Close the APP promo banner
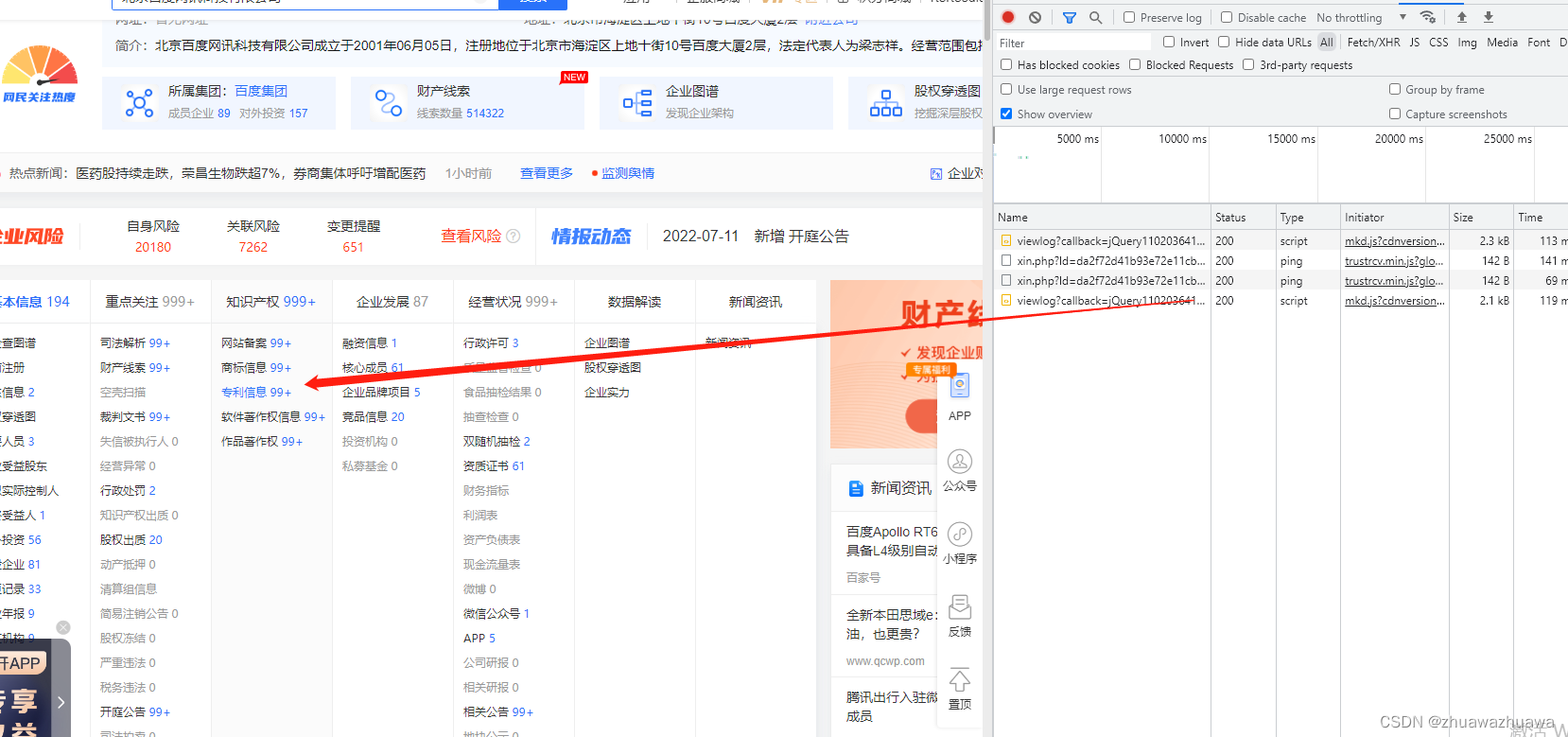 (63, 627)
